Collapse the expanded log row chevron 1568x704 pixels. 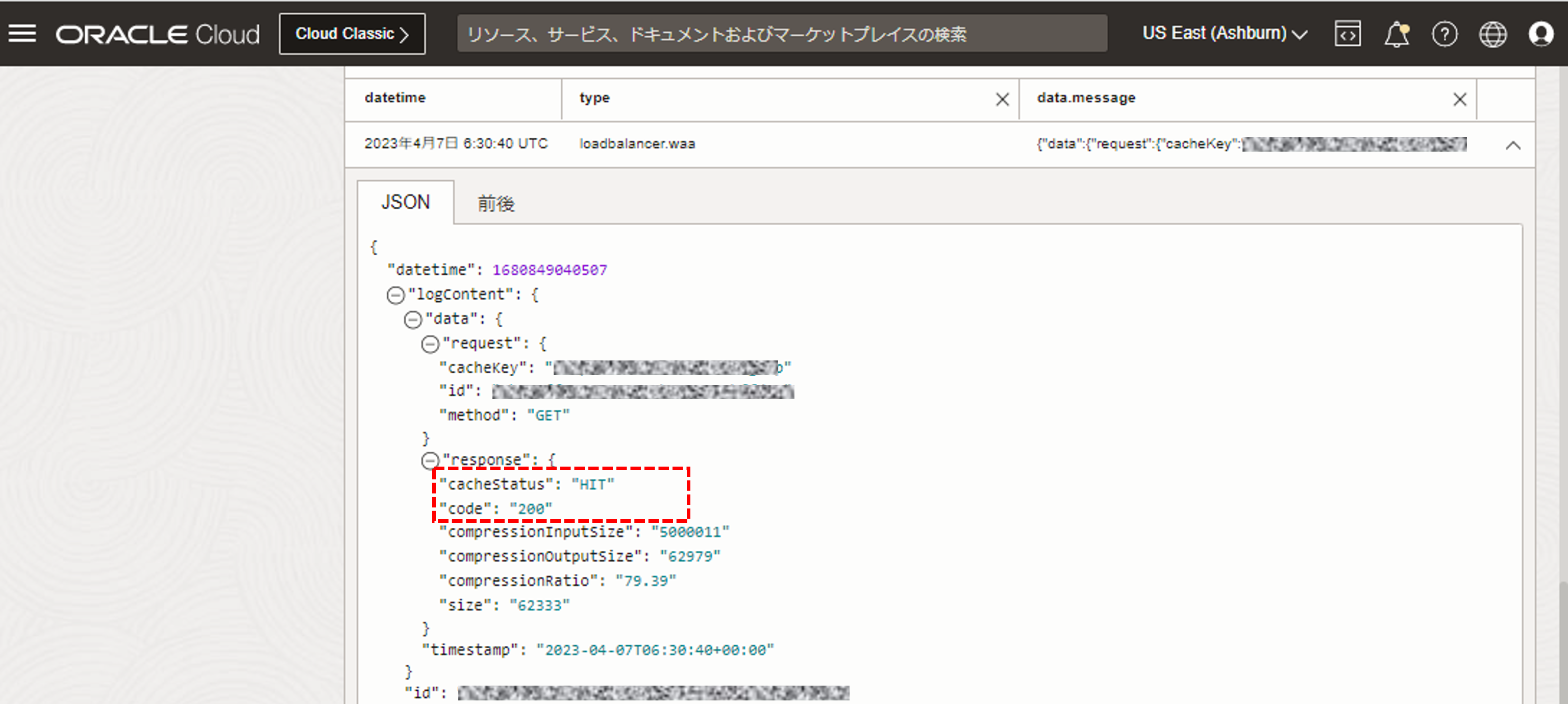click(x=1512, y=145)
